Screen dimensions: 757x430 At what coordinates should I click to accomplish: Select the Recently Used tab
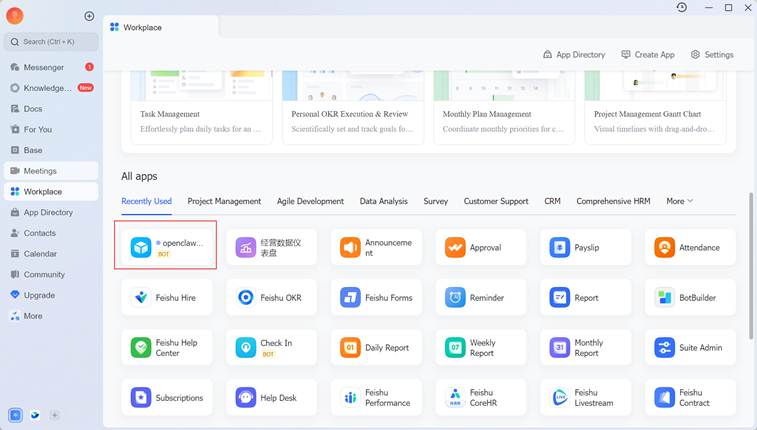146,201
